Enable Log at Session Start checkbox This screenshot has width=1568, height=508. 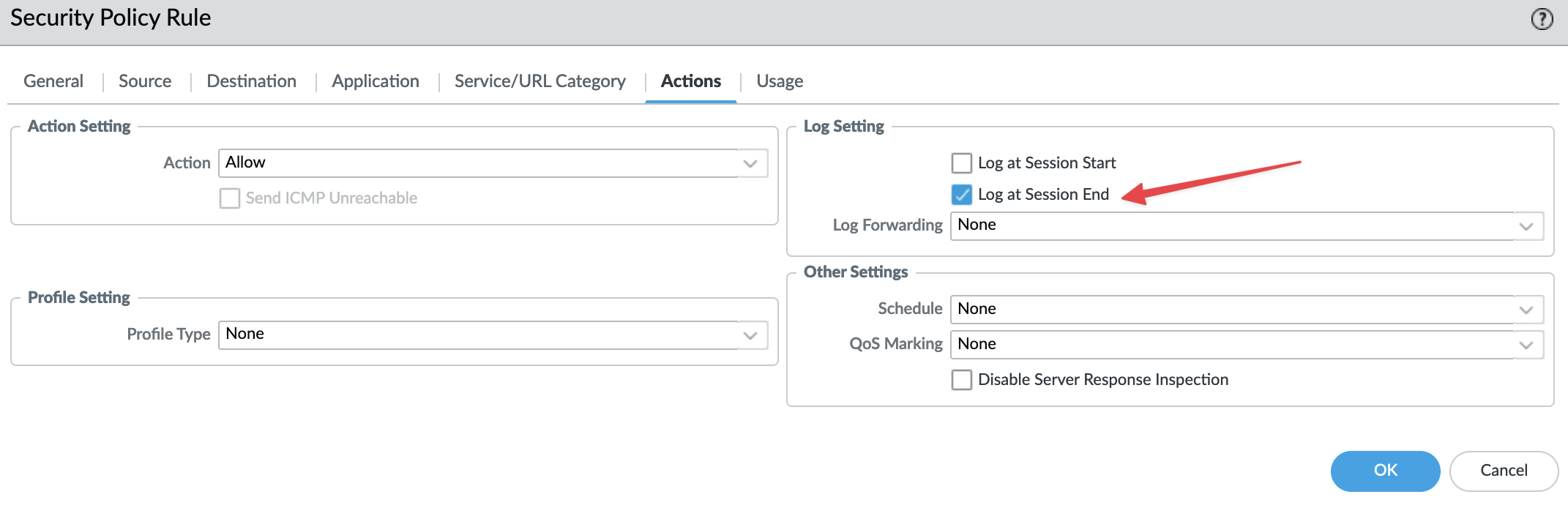(x=961, y=163)
